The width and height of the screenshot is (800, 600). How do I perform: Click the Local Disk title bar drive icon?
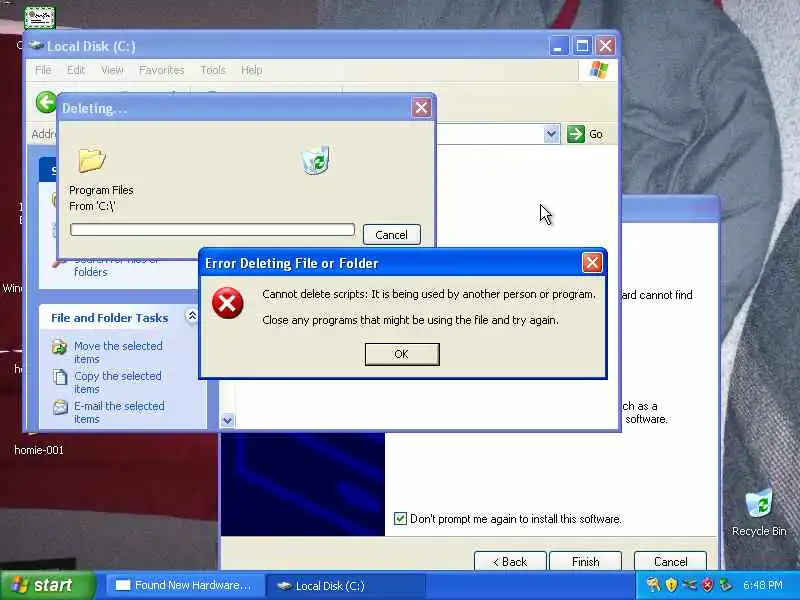(x=36, y=45)
